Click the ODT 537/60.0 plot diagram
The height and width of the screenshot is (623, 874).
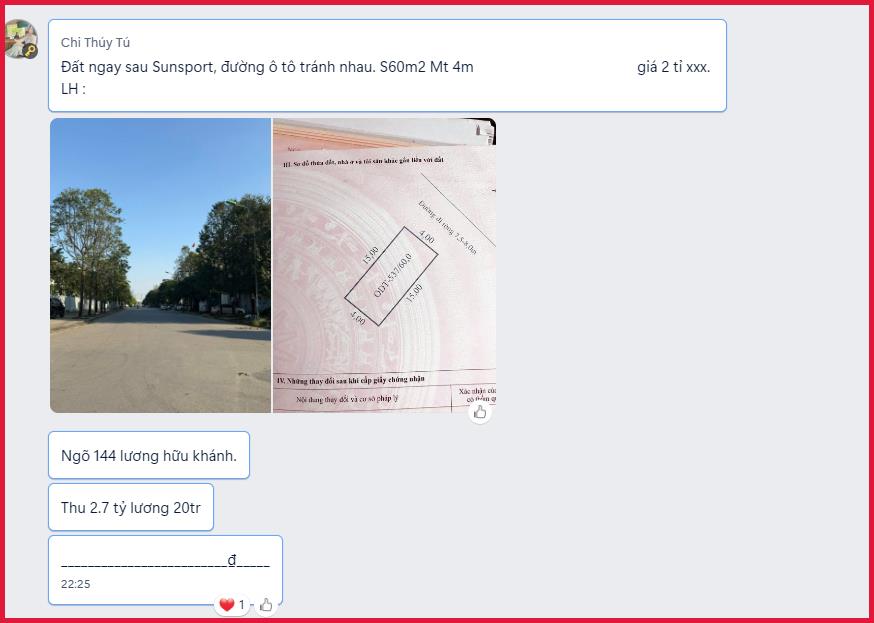[x=391, y=276]
